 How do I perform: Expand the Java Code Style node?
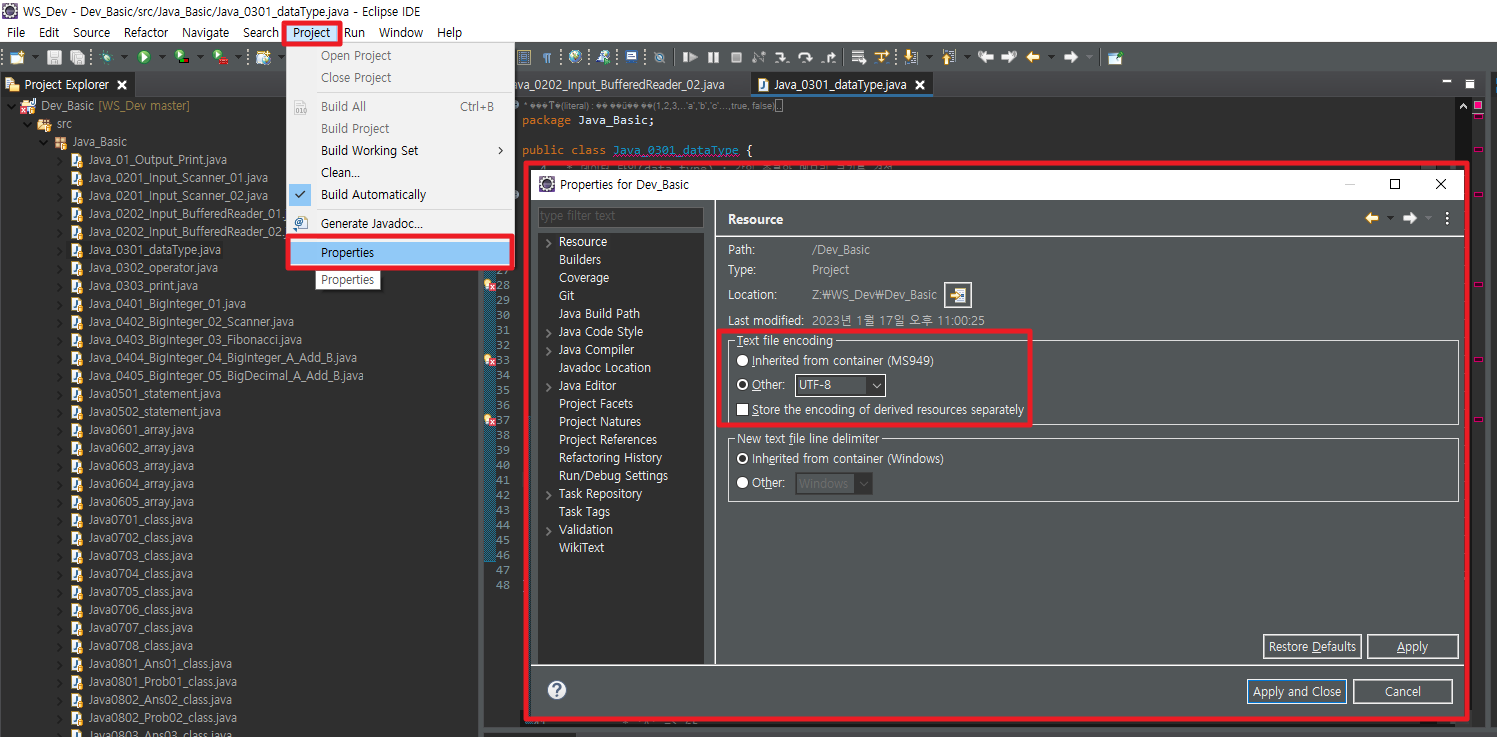548,333
